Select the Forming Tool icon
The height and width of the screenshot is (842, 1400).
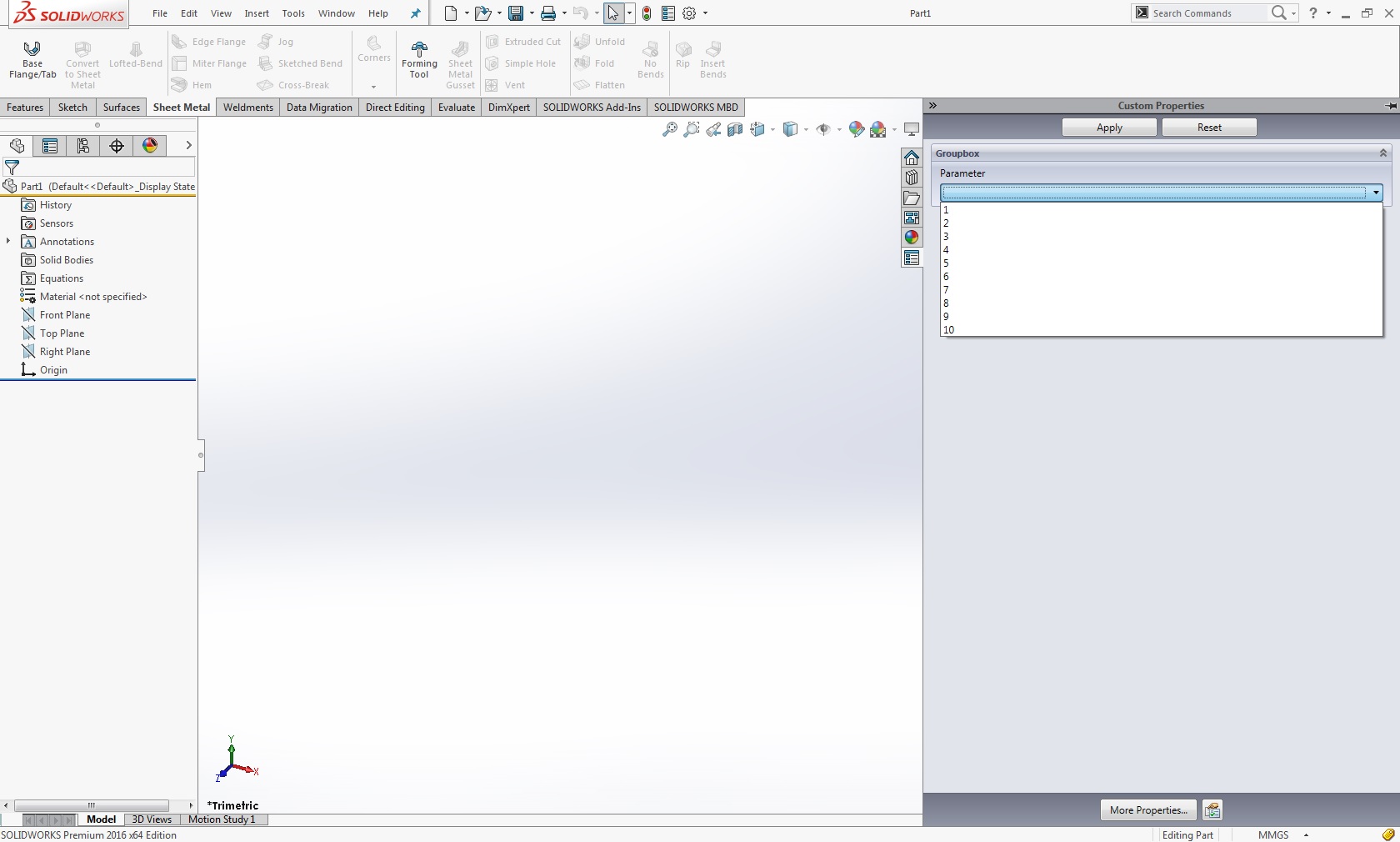[419, 59]
